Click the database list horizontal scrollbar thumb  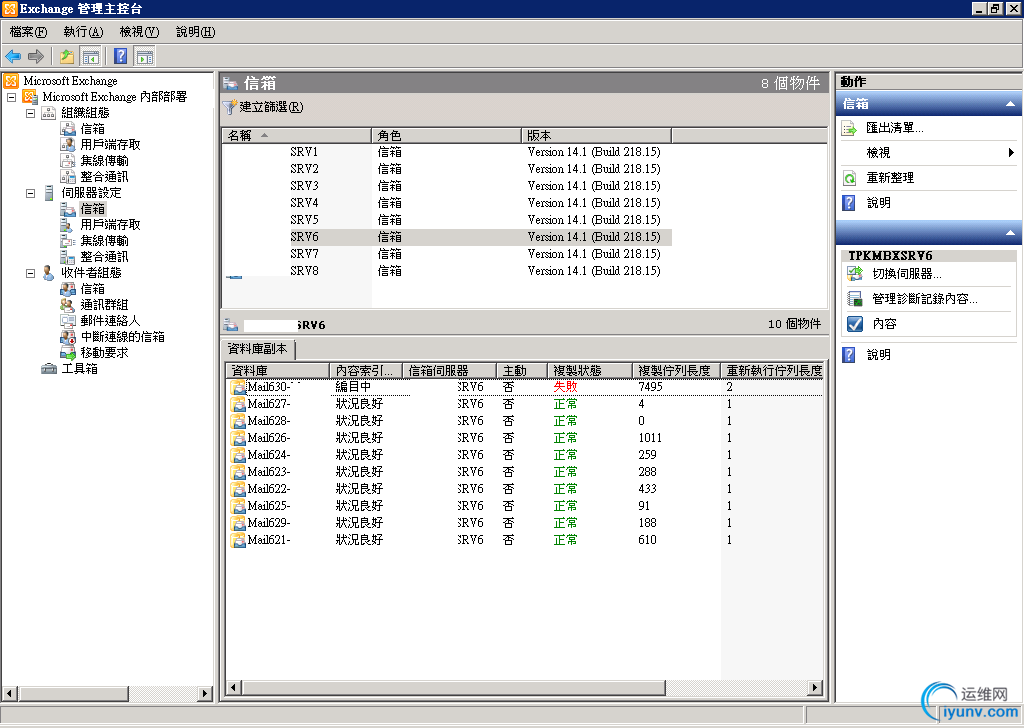[x=453, y=688]
